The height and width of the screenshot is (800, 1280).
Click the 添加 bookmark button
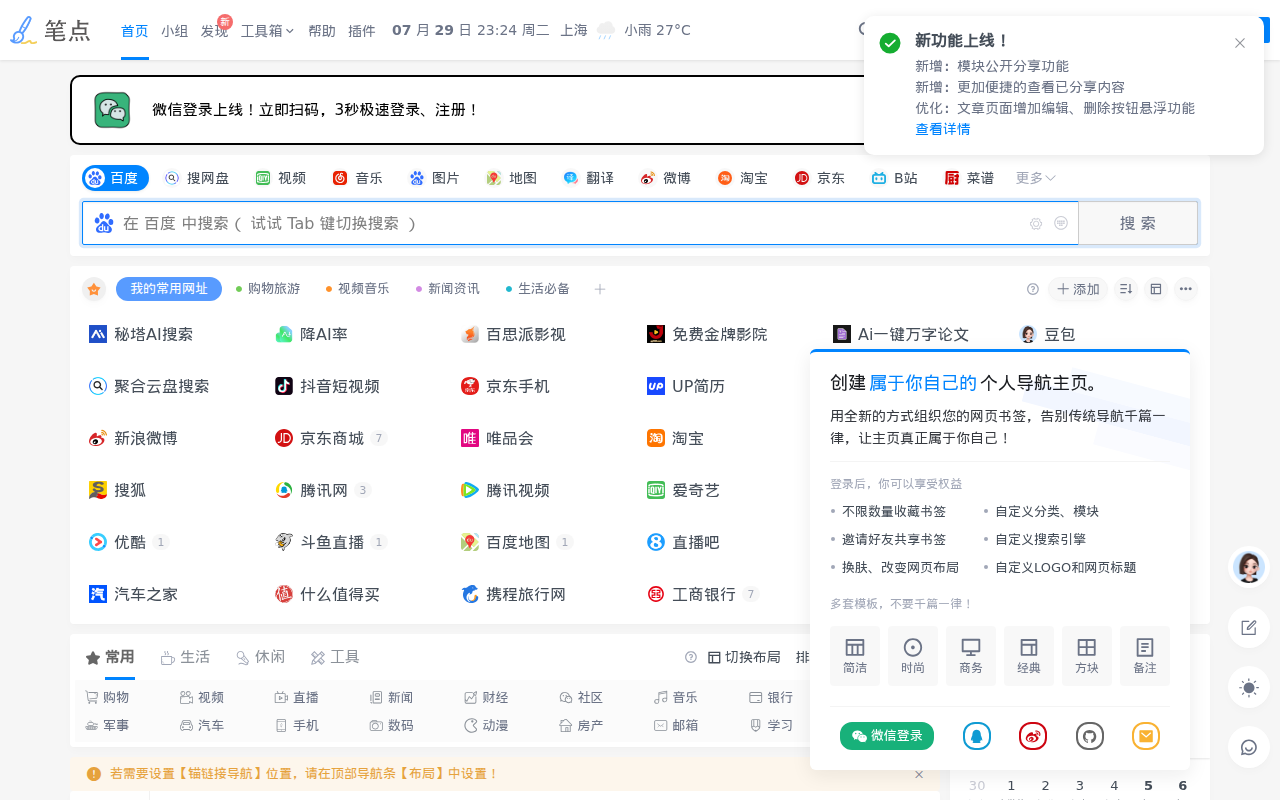1078,289
